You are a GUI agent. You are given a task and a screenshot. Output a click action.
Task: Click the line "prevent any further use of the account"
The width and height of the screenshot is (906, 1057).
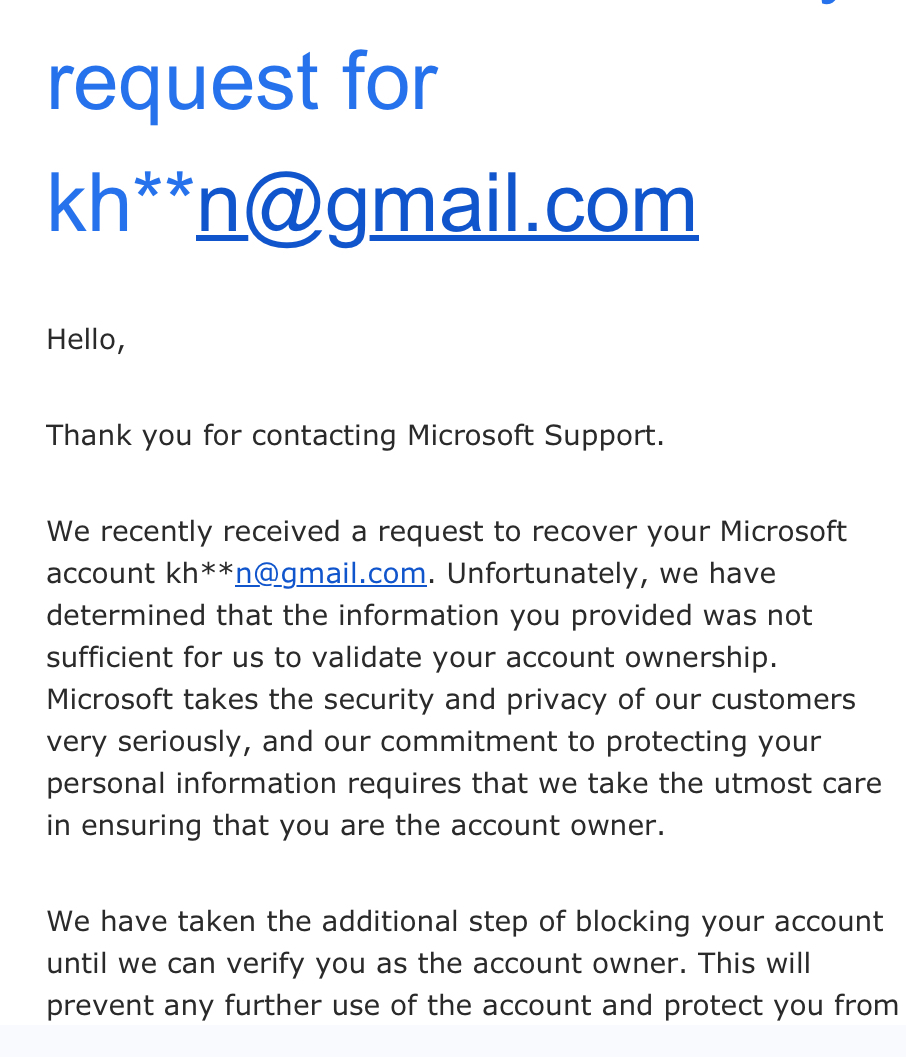(x=344, y=1005)
